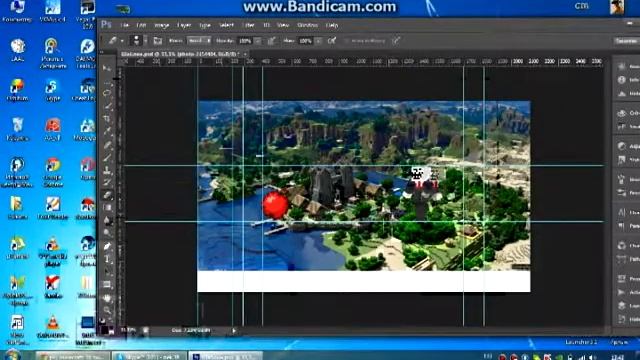Toggle the airbrush mode button
This screenshot has height=360, width=640.
tap(332, 40)
